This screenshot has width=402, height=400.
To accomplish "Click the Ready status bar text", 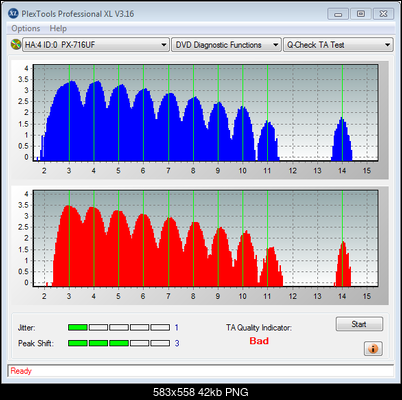I will tap(21, 371).
